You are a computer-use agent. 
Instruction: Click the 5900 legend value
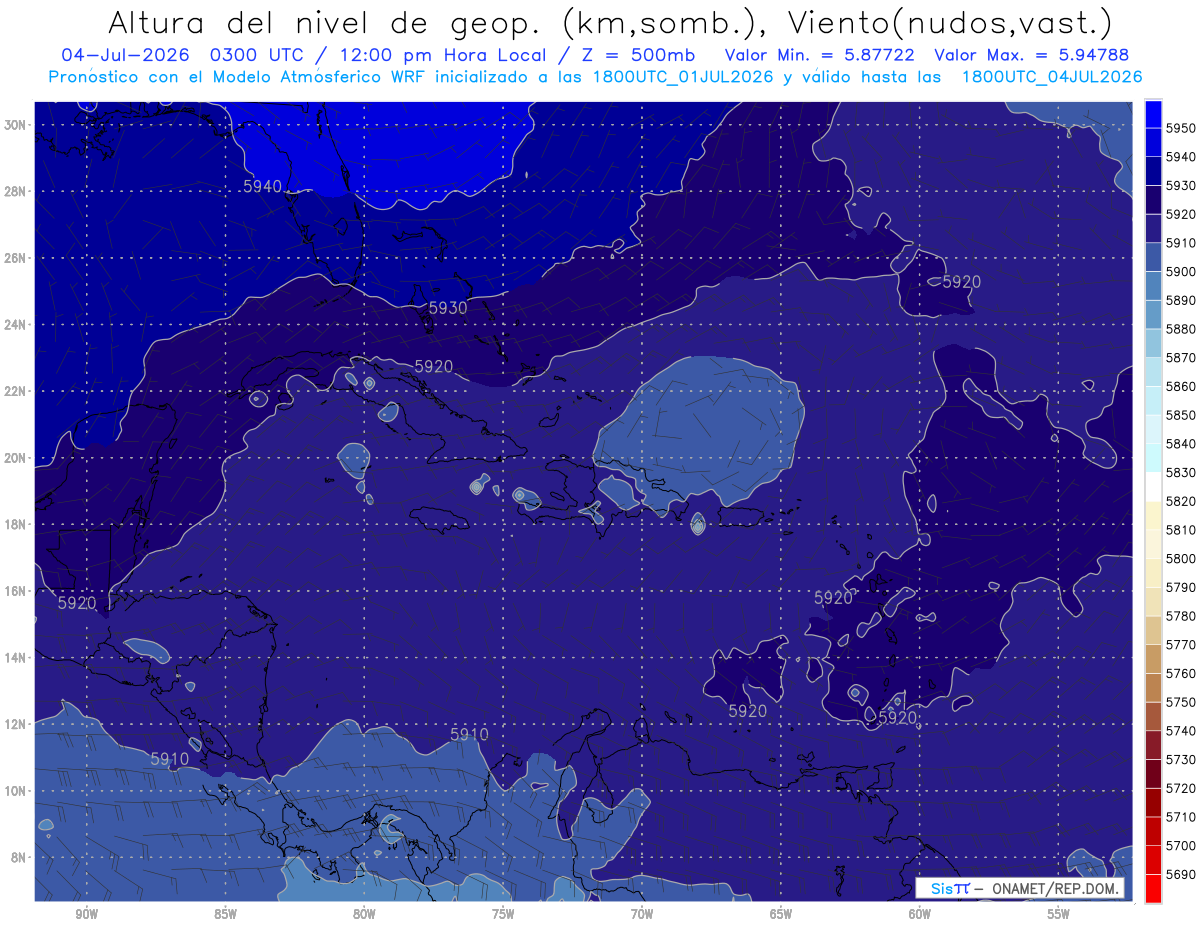[x=1181, y=272]
